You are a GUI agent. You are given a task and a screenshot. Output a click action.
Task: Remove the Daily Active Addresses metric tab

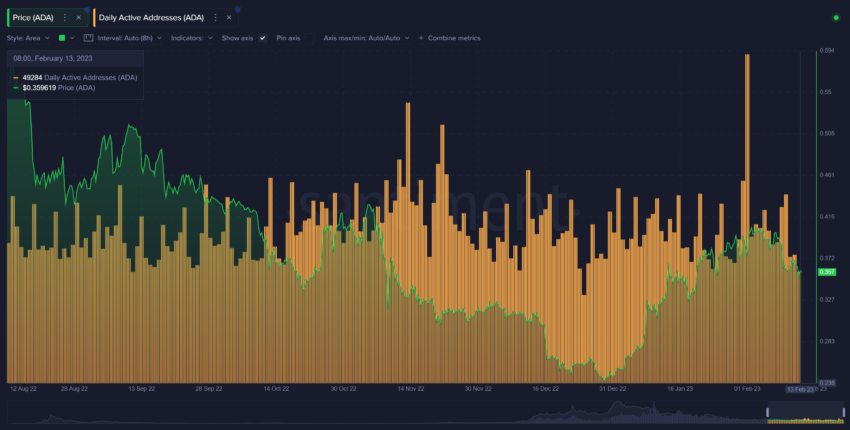click(228, 18)
